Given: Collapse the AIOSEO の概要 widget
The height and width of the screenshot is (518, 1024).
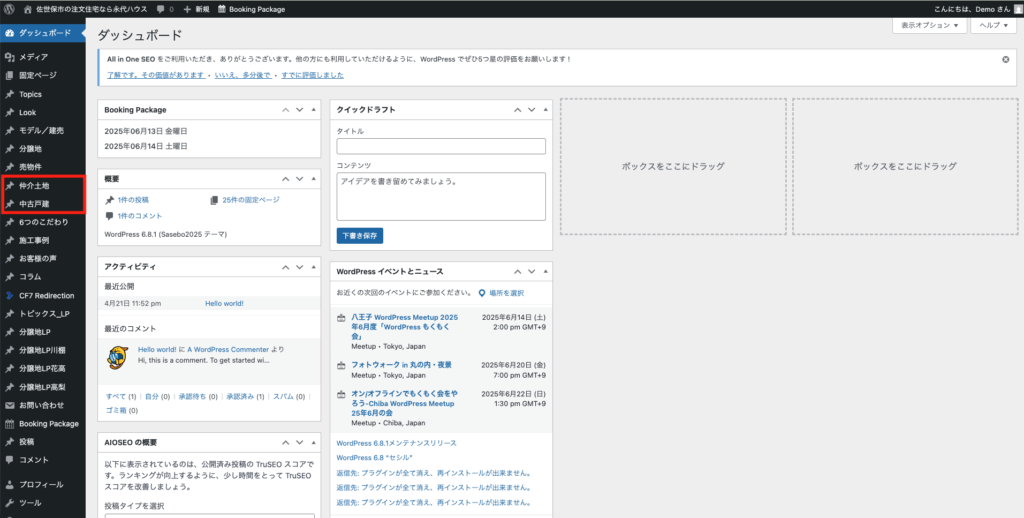Looking at the screenshot, I should pyautogui.click(x=313, y=442).
